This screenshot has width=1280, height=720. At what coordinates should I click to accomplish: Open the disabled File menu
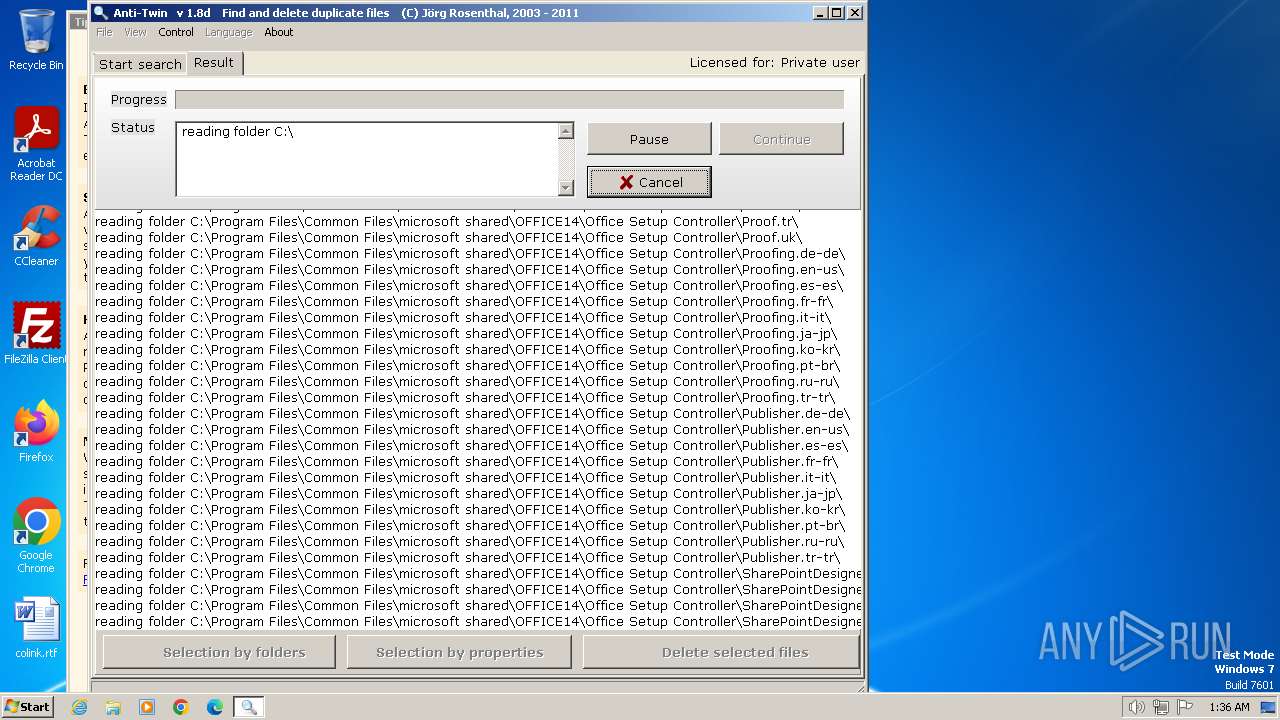104,32
